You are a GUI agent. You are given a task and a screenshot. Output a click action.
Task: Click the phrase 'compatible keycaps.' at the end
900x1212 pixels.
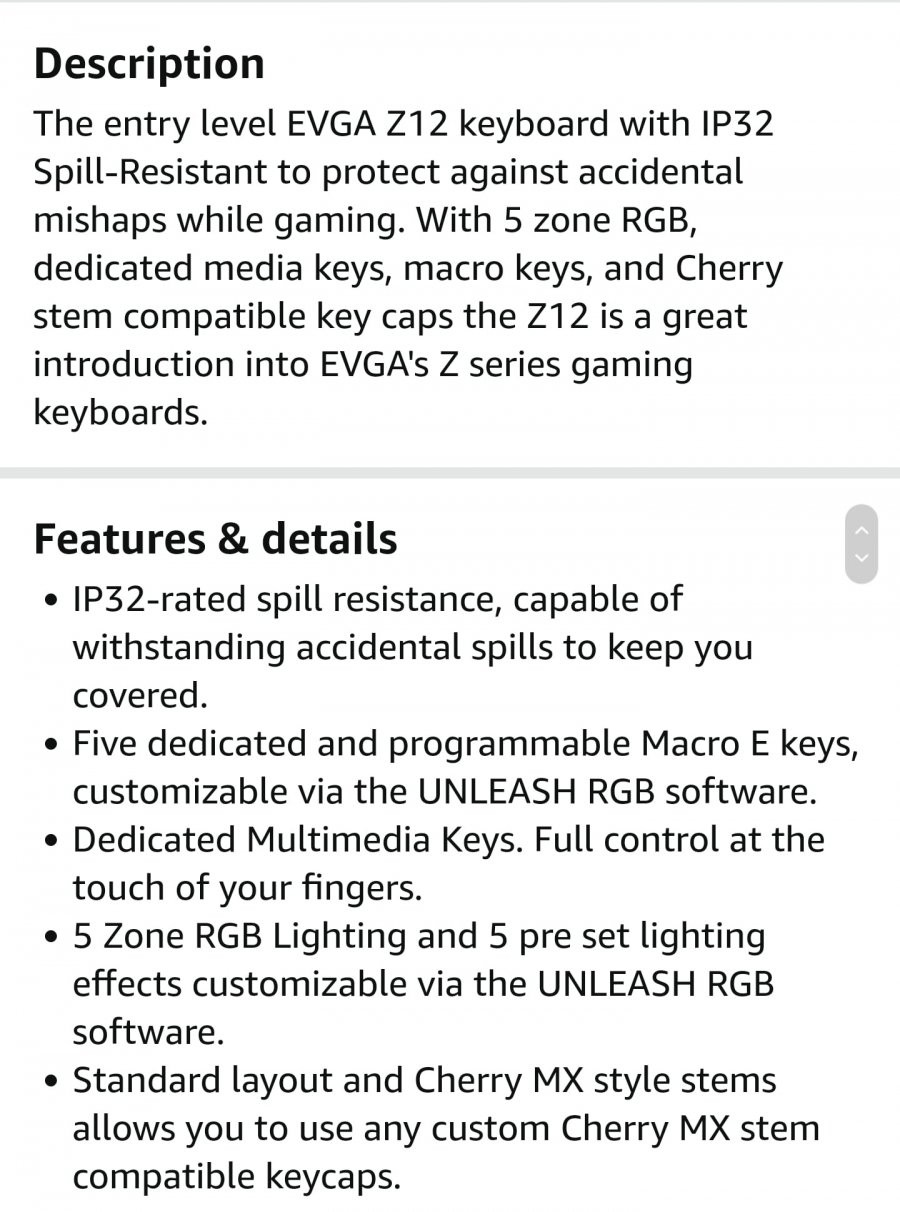236,1176
